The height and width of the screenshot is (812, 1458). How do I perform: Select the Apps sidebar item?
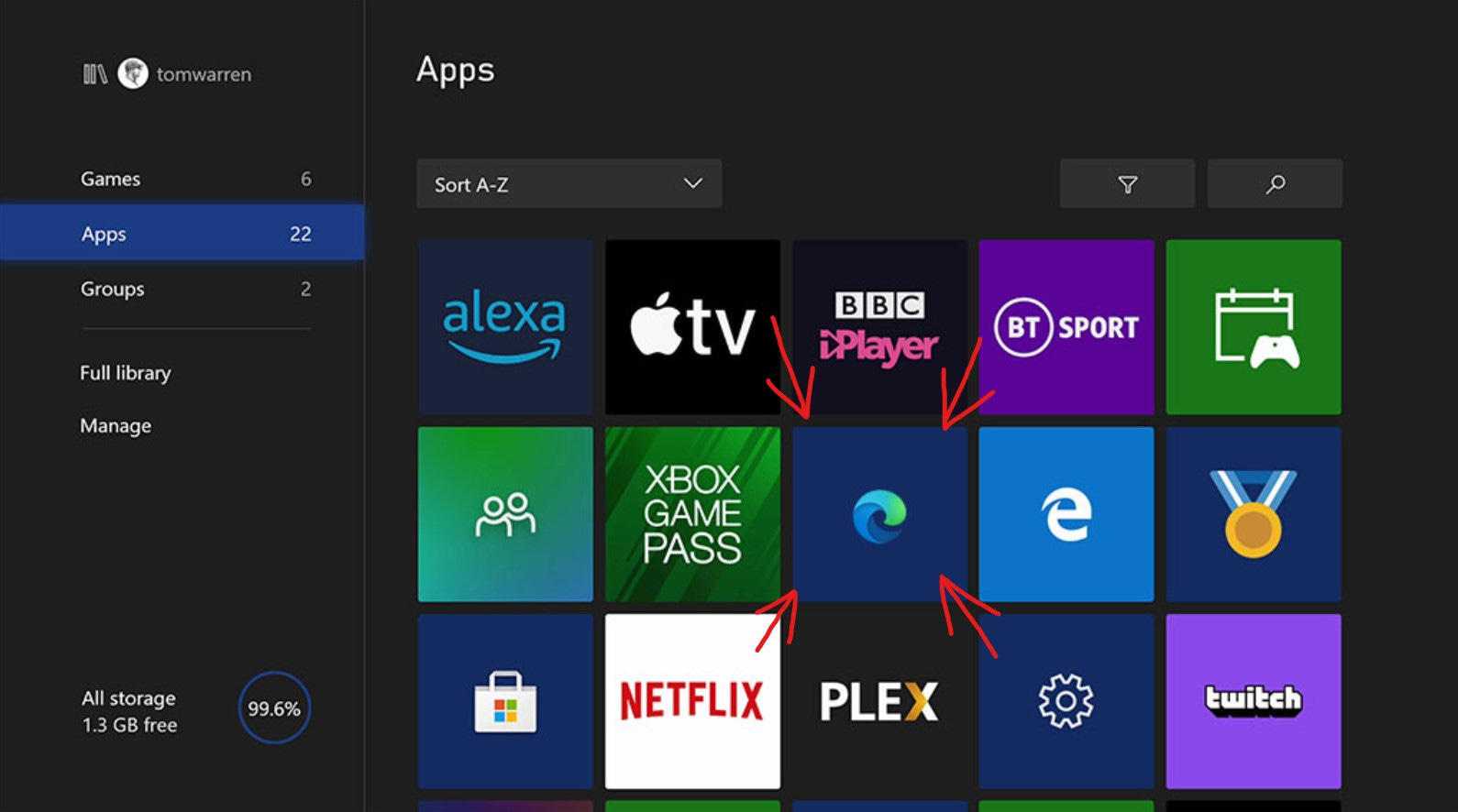pyautogui.click(x=182, y=234)
